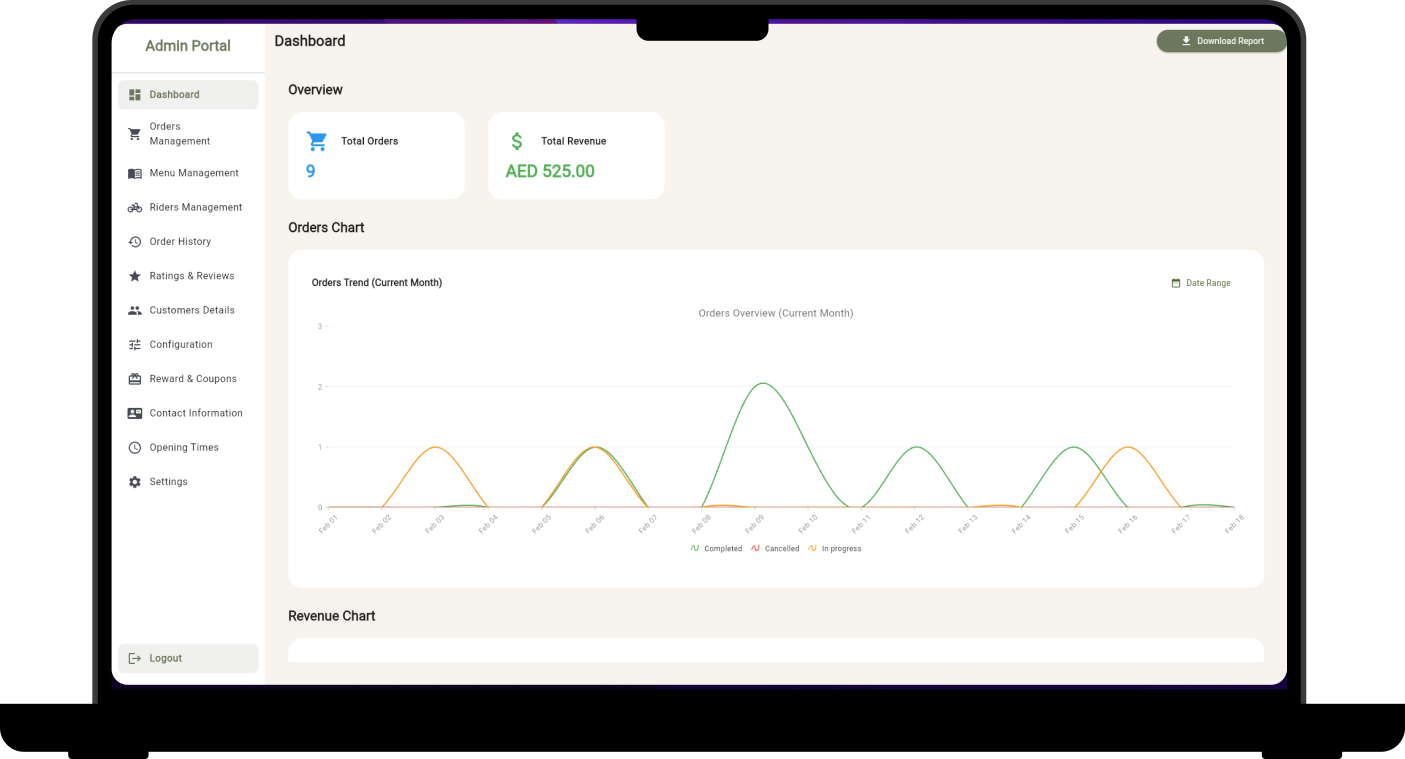The height and width of the screenshot is (759, 1405).
Task: Click the download arrow icon in report button
Action: (1186, 41)
